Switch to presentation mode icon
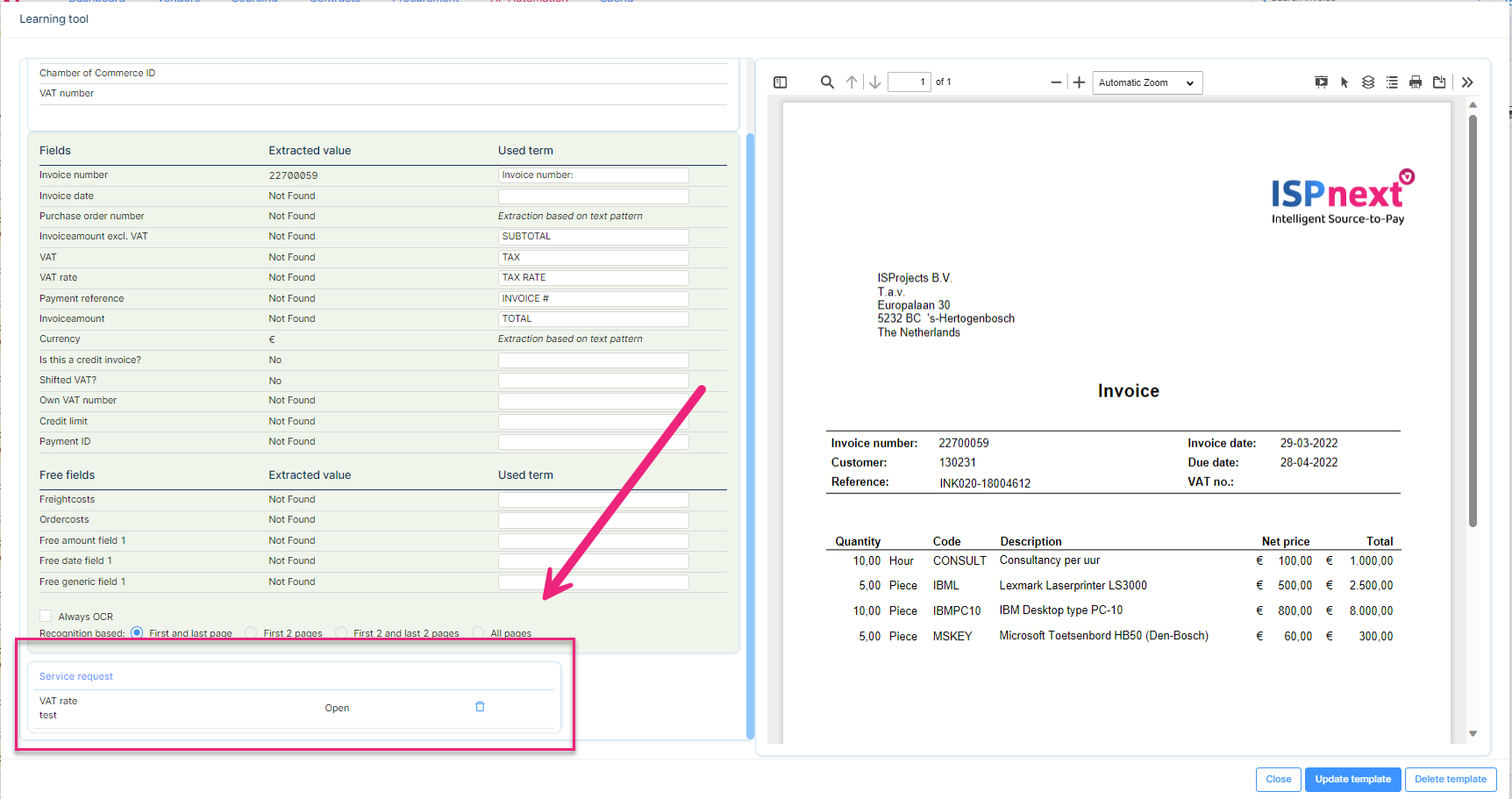The image size is (1512, 799). [1321, 82]
